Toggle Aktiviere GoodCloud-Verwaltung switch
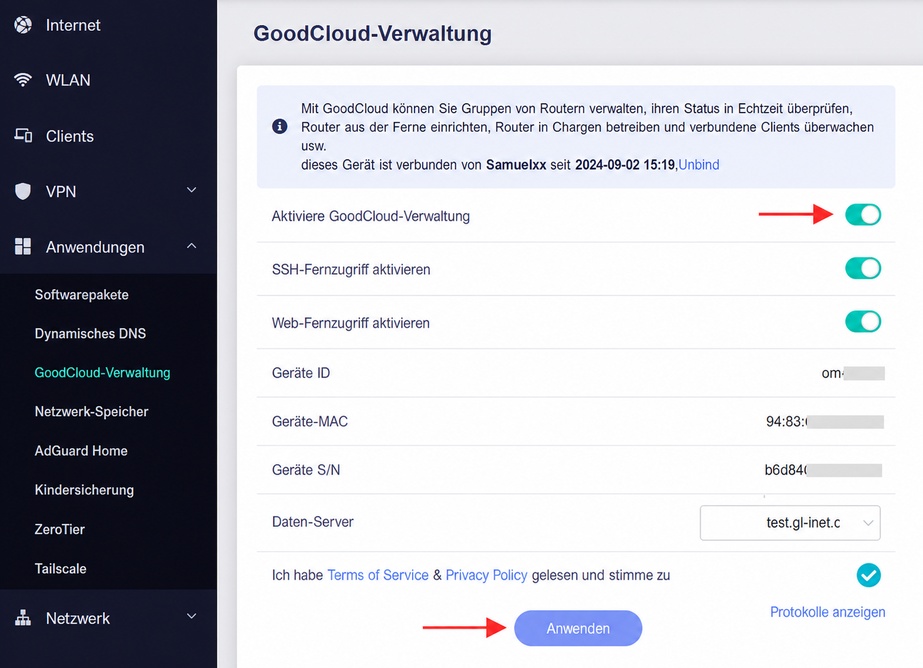The height and width of the screenshot is (668, 923). click(x=863, y=215)
